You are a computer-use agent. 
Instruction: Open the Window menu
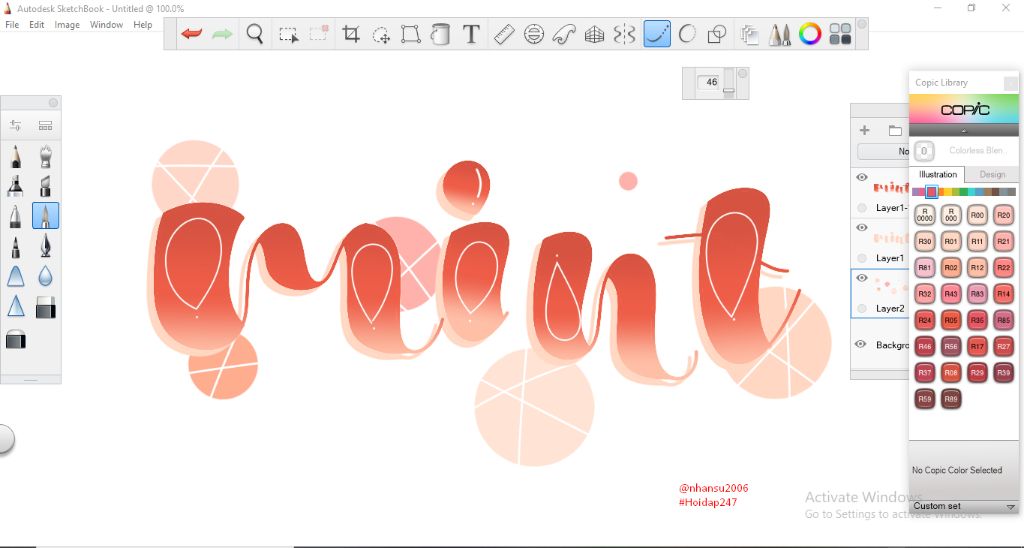pos(106,25)
